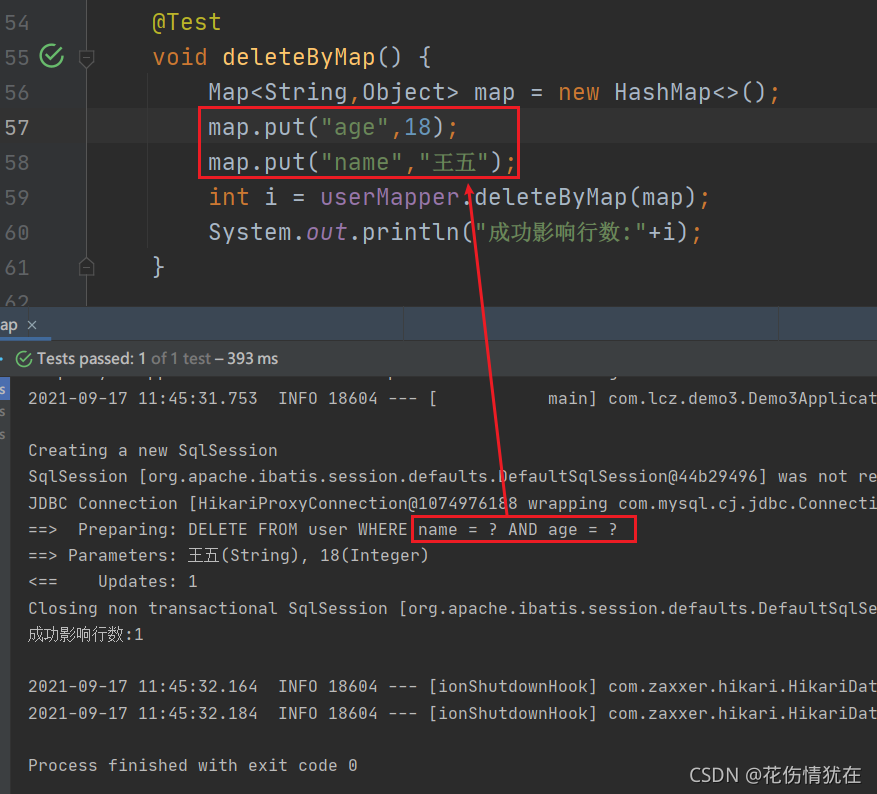Click the "name" string literal
The height and width of the screenshot is (794, 877).
click(361, 163)
